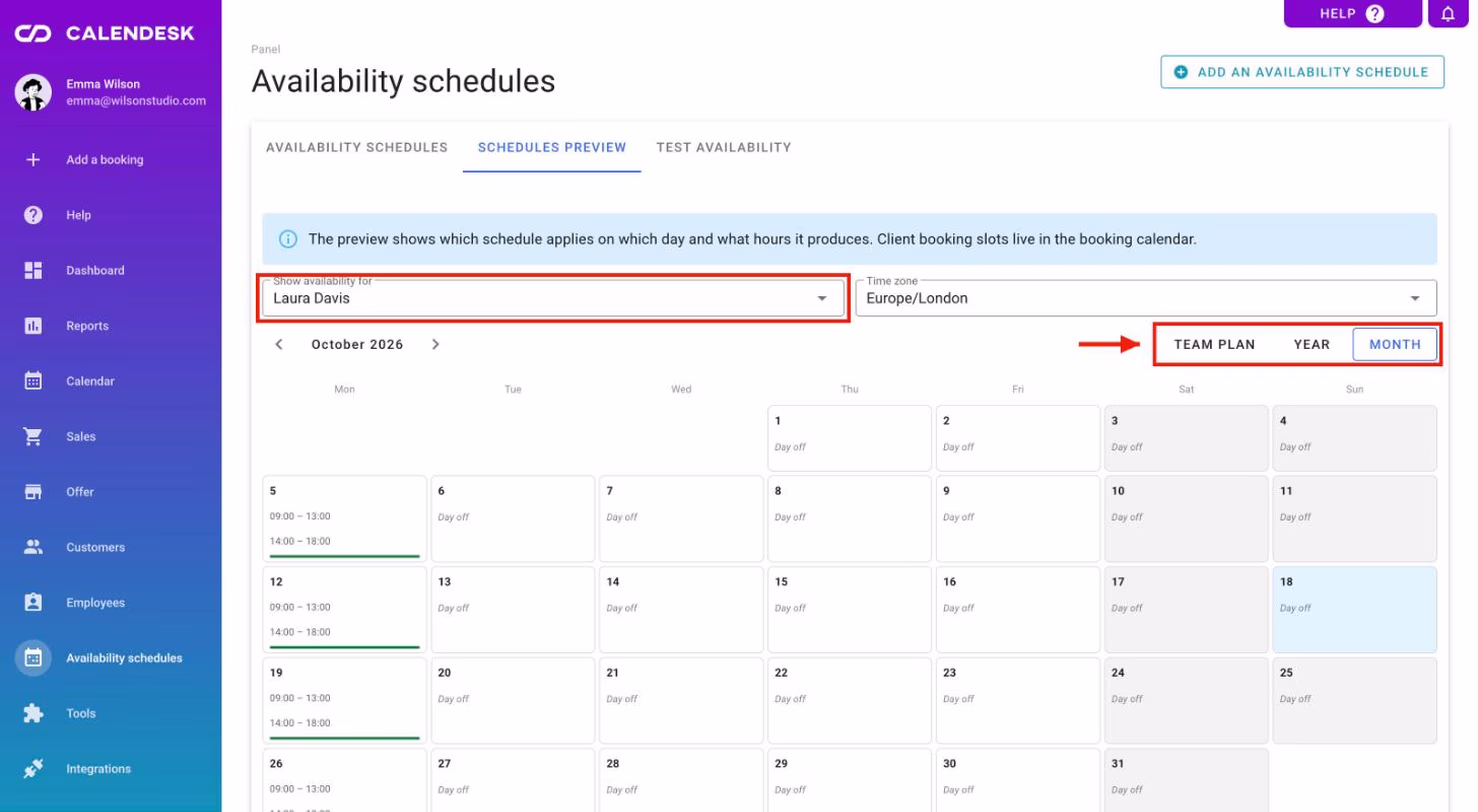Image resolution: width=1478 pixels, height=812 pixels.
Task: Click the Help question mark sidebar icon
Action: coord(33,215)
